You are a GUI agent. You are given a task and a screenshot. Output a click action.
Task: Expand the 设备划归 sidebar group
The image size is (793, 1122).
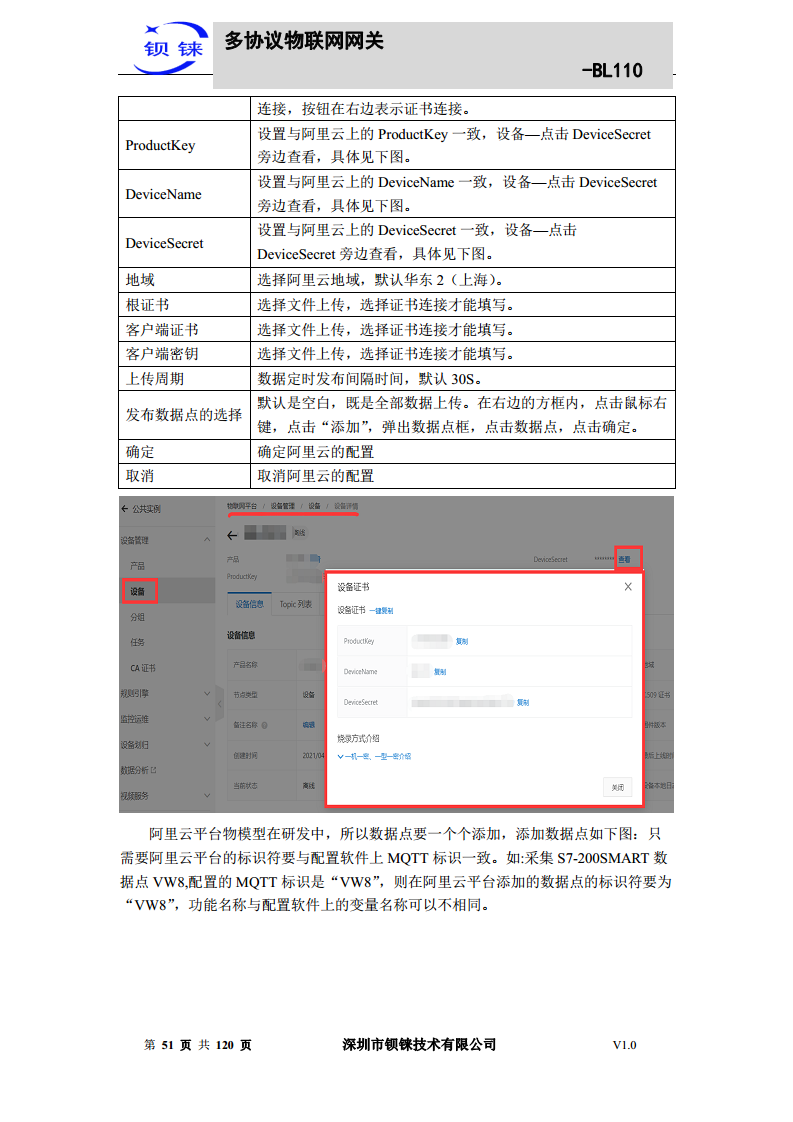(207, 745)
